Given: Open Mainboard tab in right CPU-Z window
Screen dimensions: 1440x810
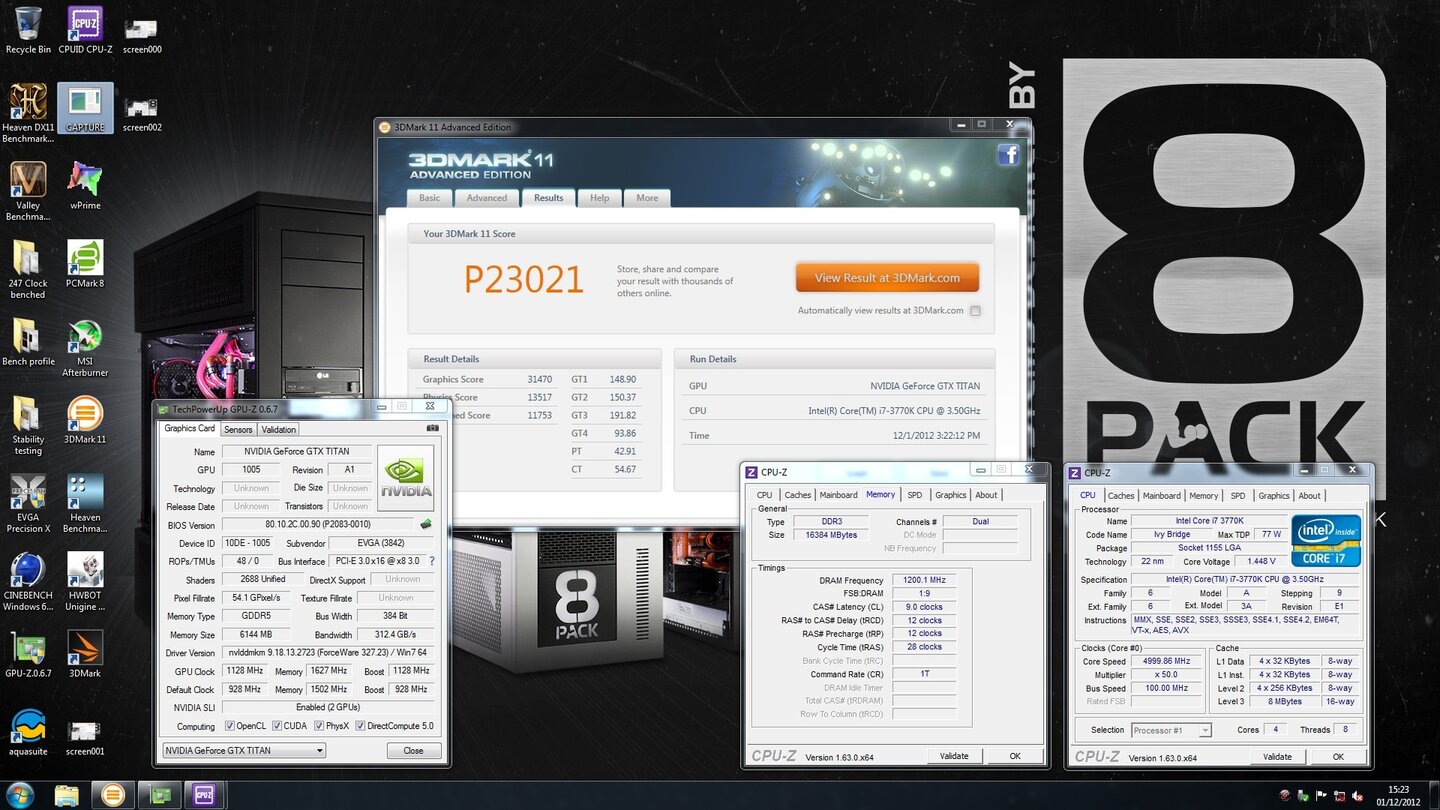Looking at the screenshot, I should click(x=1161, y=496).
